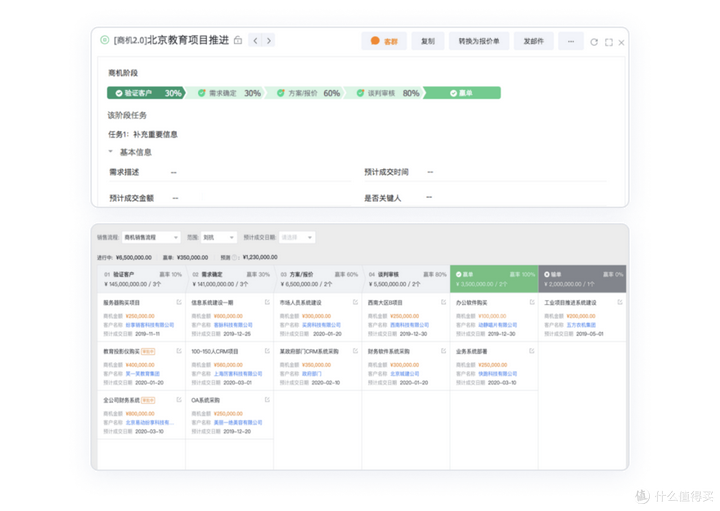
Task: Click the gray 输单 column header
Action: point(582,279)
